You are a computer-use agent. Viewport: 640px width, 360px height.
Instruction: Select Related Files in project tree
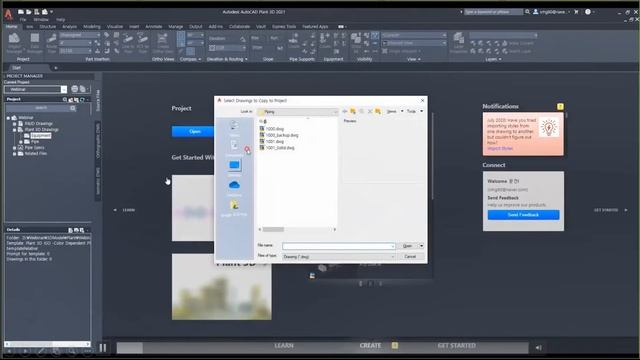pos(36,154)
